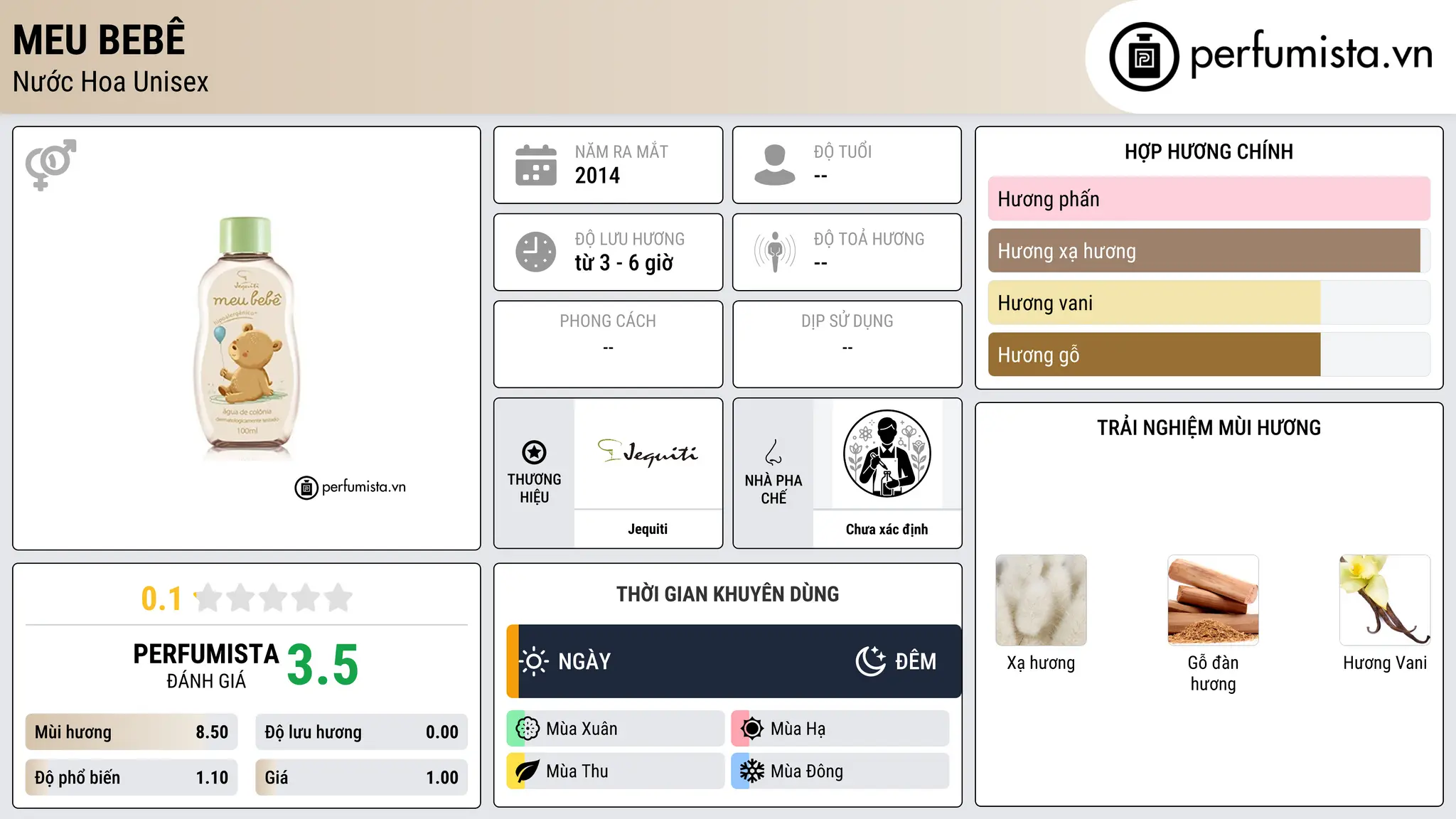The image size is (1456, 819).
Task: Open the perfumista.vn site name link
Action: (x=1311, y=54)
